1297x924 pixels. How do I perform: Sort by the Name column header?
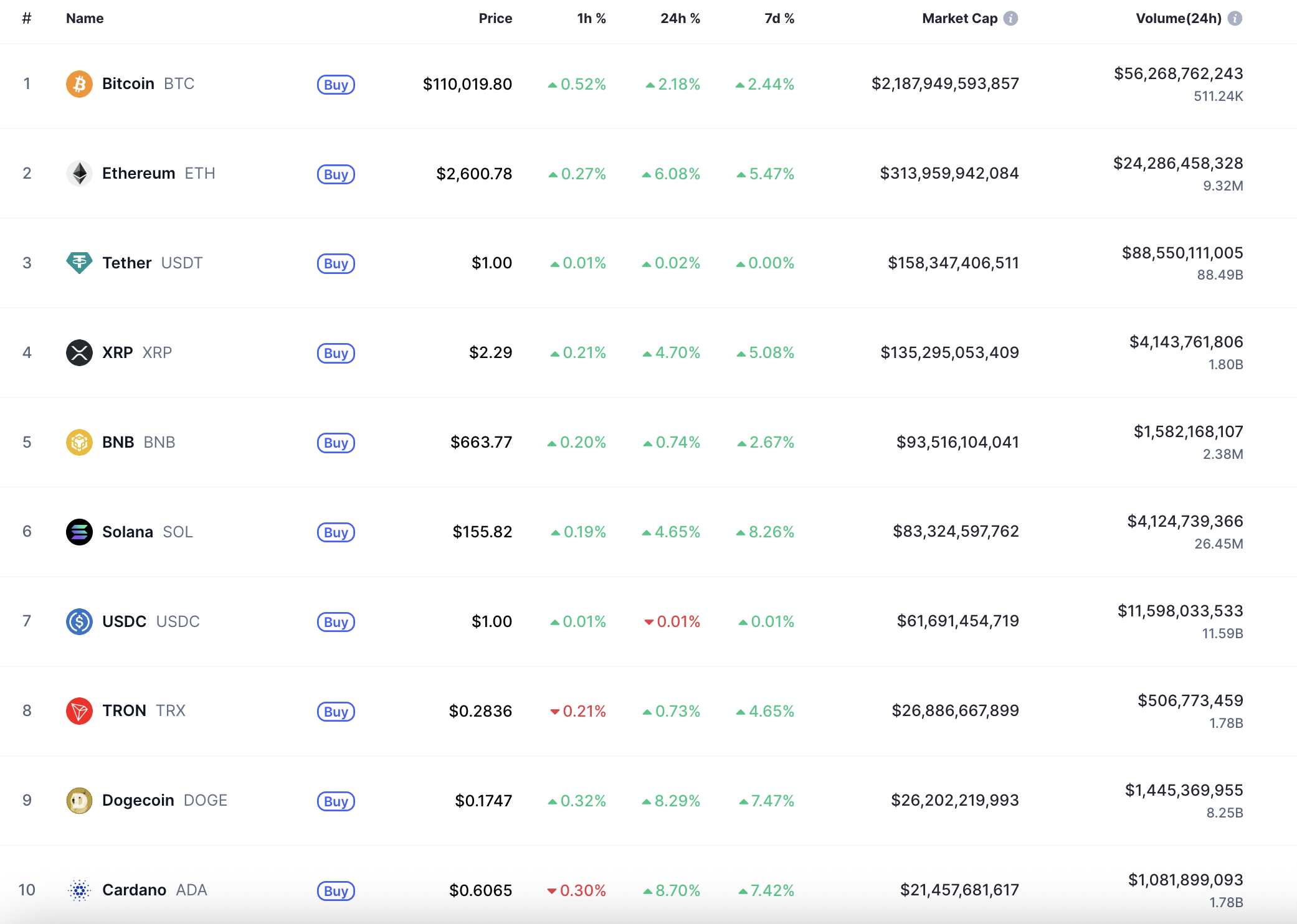click(x=85, y=19)
